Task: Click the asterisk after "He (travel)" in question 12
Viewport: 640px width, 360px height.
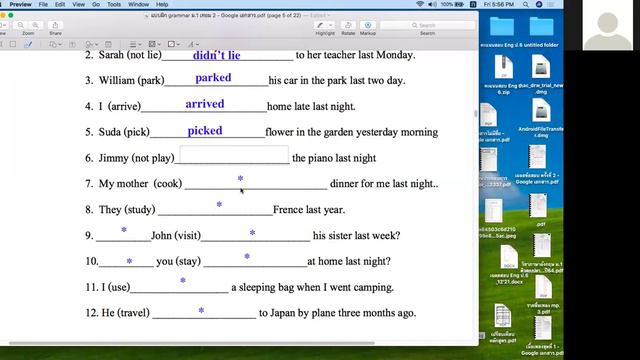Action: pyautogui.click(x=201, y=310)
